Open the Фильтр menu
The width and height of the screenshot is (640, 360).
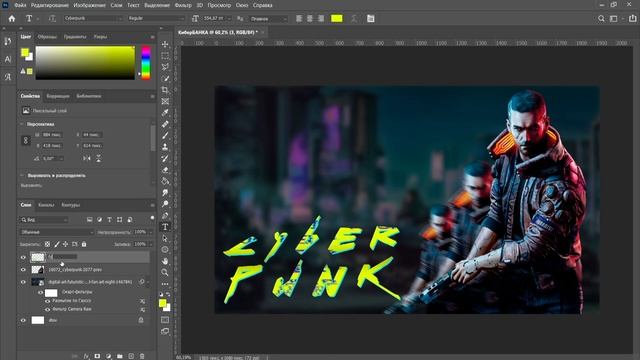pyautogui.click(x=183, y=5)
